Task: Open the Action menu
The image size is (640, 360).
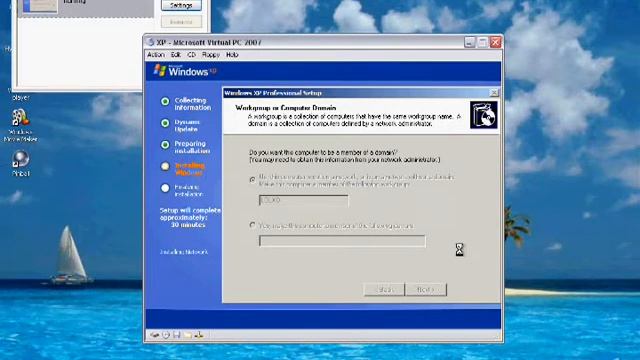Action: (x=156, y=55)
